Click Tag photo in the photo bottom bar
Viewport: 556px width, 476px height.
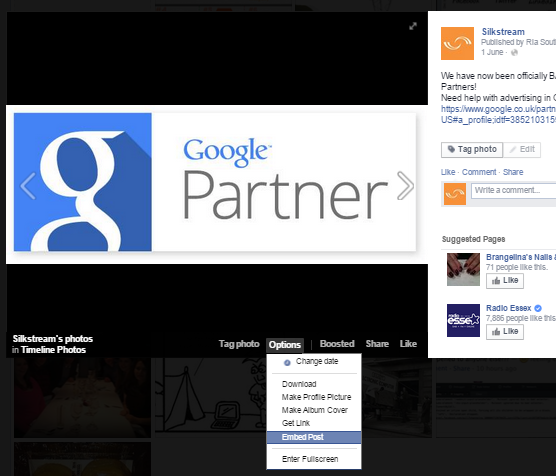pos(239,344)
